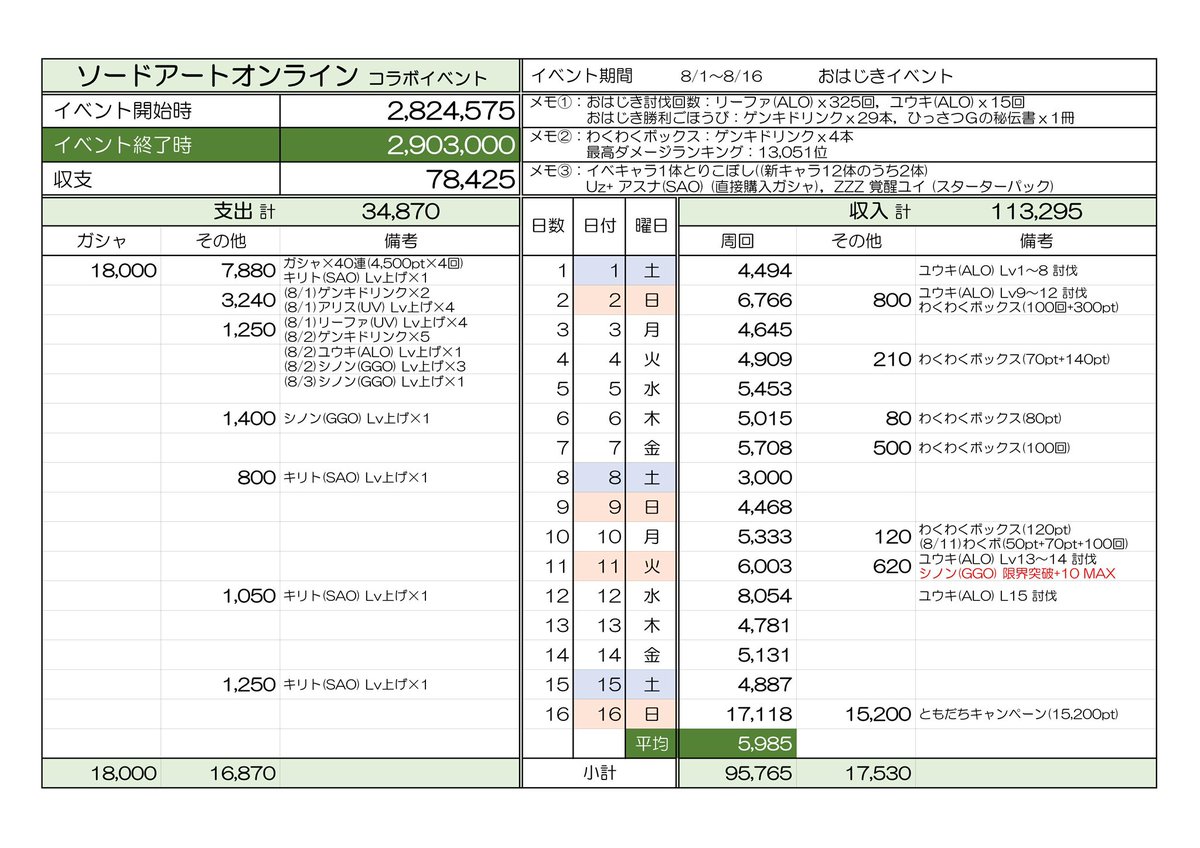
Task: Select the メモ② わくわくボックス line
Action: (x=692, y=136)
